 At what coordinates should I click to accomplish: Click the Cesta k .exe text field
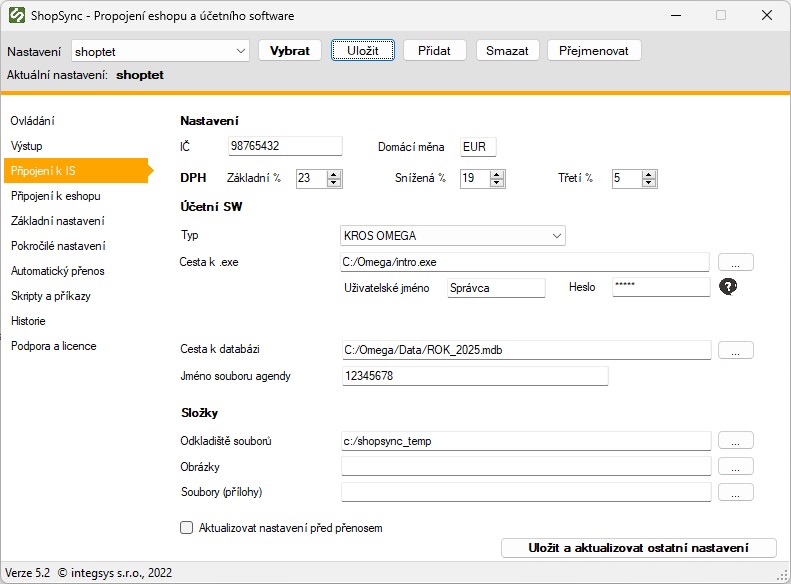click(x=525, y=262)
